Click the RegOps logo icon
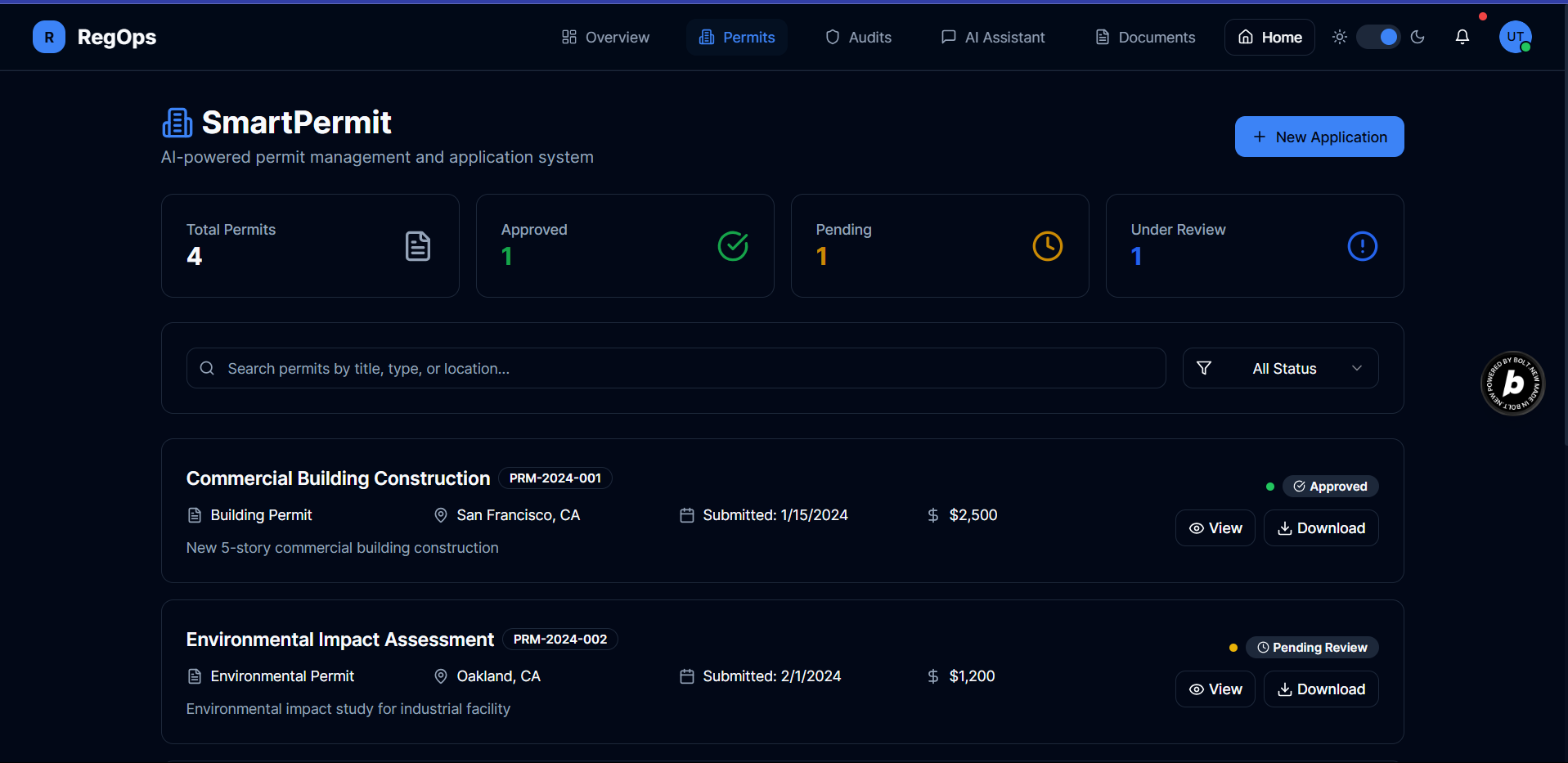This screenshot has width=1568, height=763. pyautogui.click(x=49, y=37)
